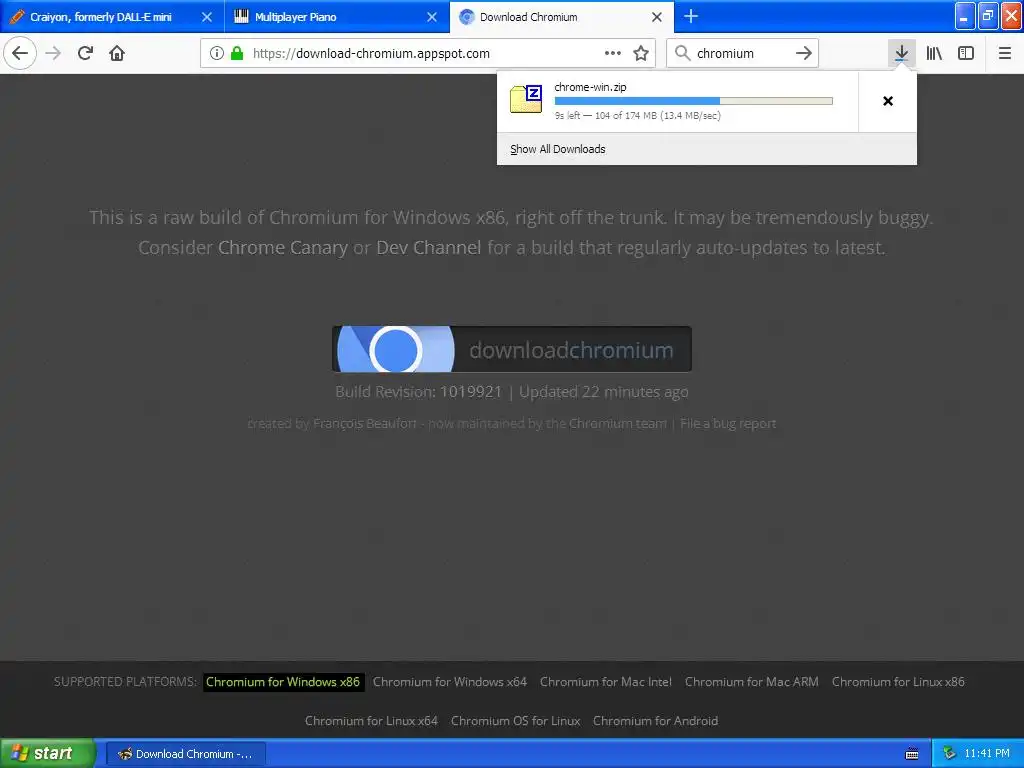Open the Chrome Canary link
This screenshot has width=1024, height=768.
point(283,248)
